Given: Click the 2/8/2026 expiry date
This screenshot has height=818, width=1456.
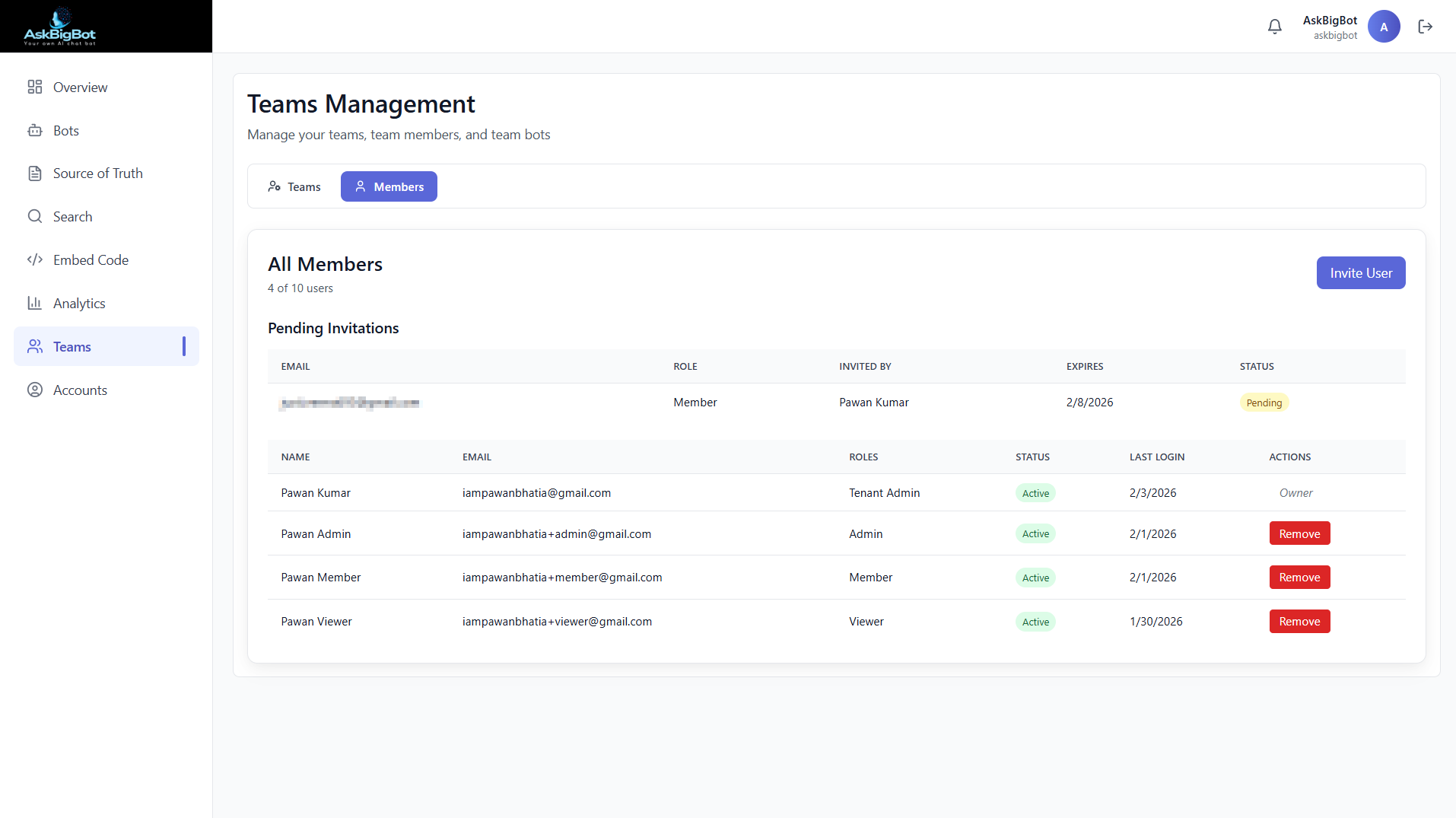Looking at the screenshot, I should click(x=1089, y=403).
